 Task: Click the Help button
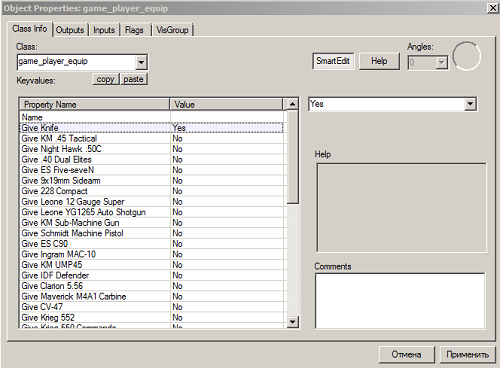(x=379, y=61)
